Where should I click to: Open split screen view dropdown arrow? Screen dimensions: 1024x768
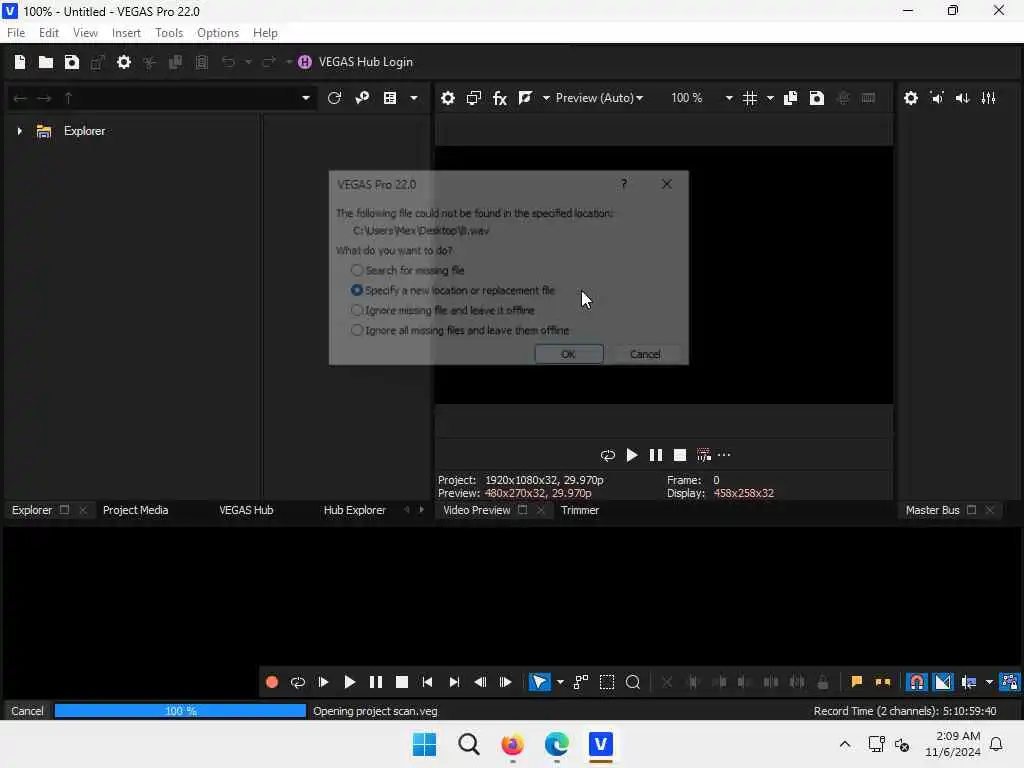546,98
